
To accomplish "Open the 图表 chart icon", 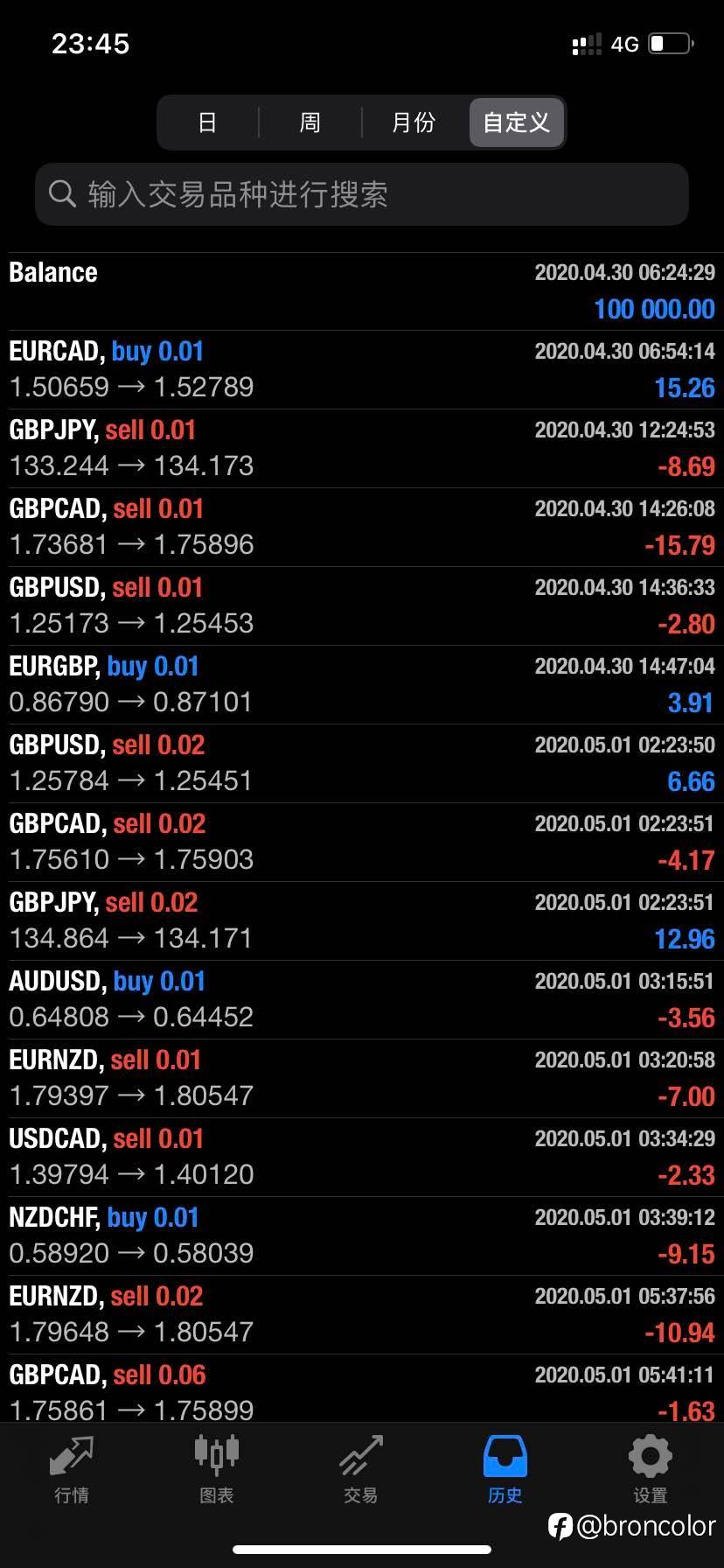I will click(x=216, y=1455).
